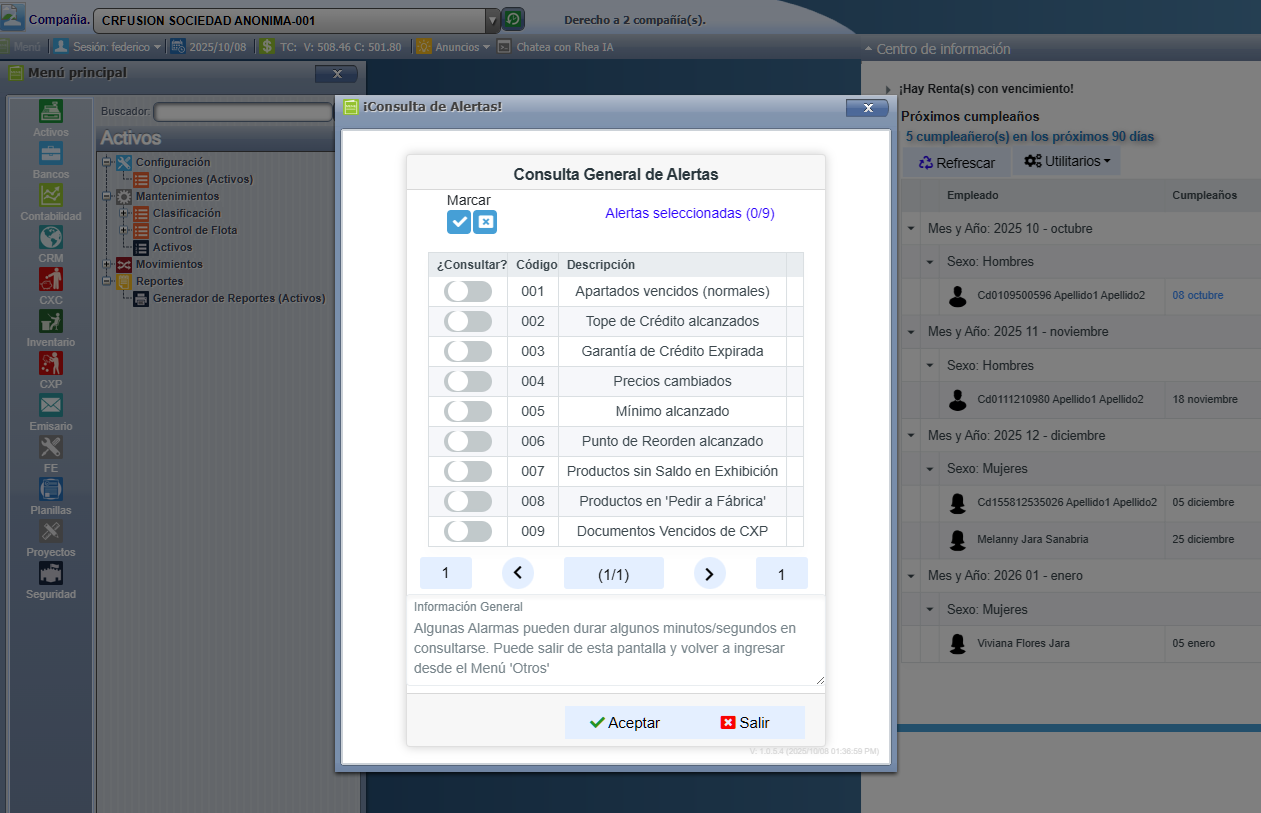Select the Planillas sidebar icon
The width and height of the screenshot is (1261, 813).
(50, 489)
